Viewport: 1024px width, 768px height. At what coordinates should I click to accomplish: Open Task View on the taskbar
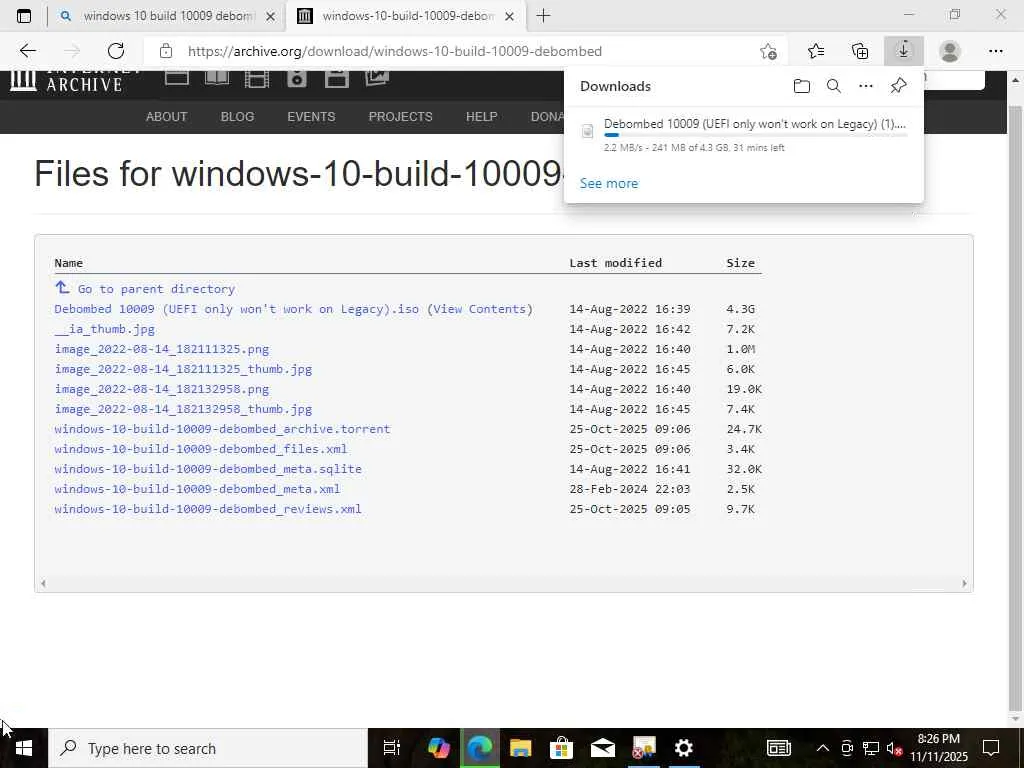tap(391, 748)
